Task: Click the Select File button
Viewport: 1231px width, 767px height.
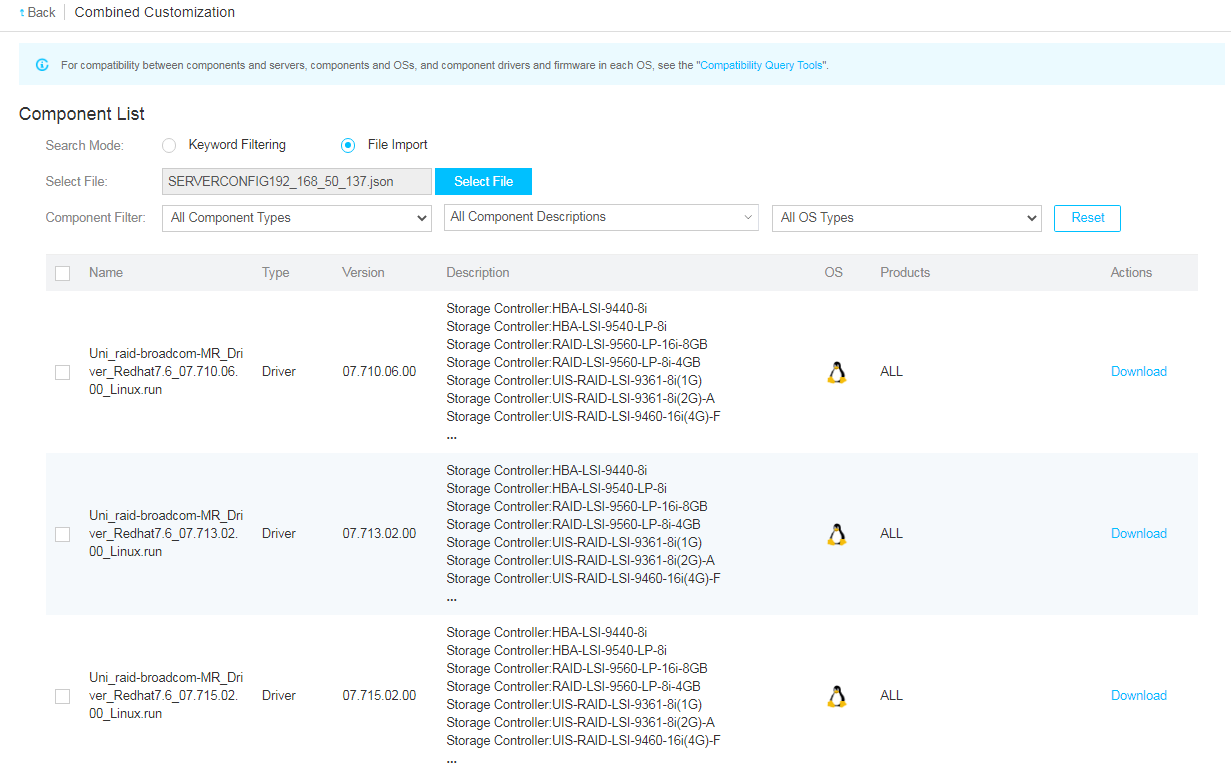Action: [x=483, y=181]
